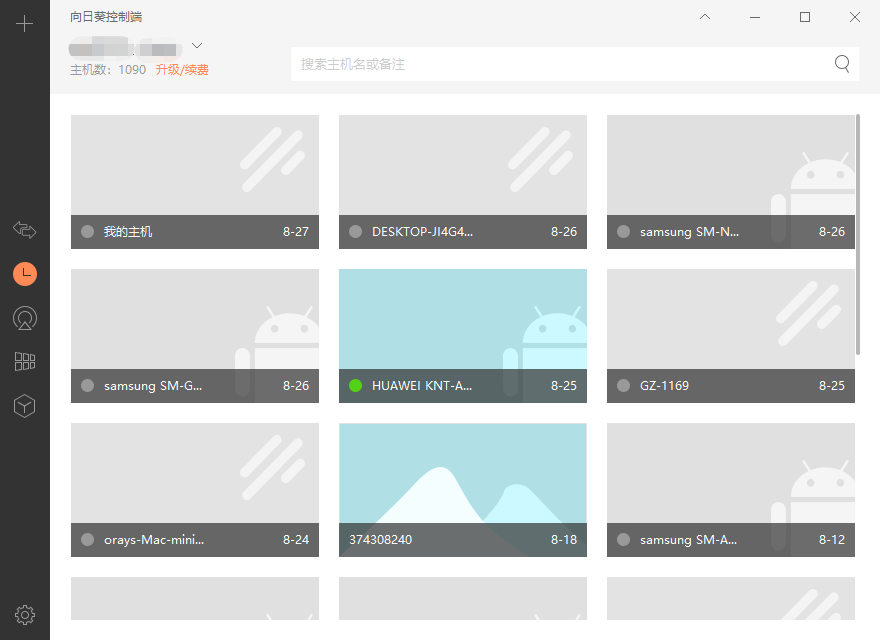This screenshot has height=640, width=880.
Task: Open the online HUAWEI KNT-A... thumbnail
Action: point(463,336)
